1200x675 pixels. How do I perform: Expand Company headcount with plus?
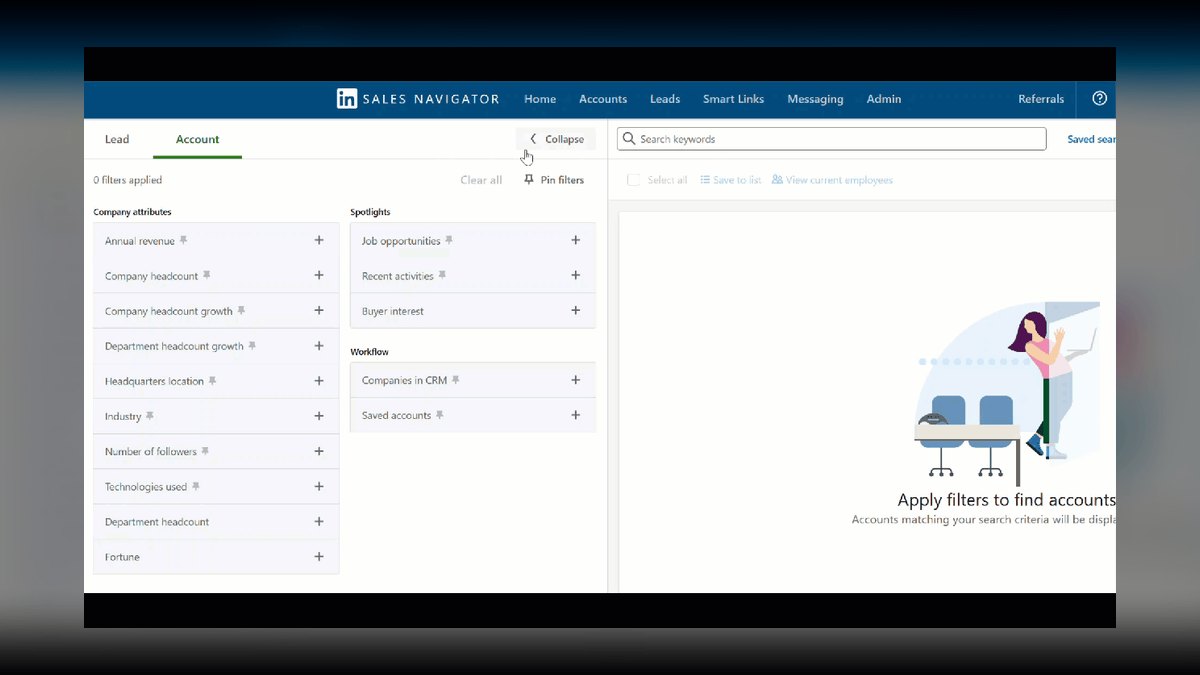[319, 275]
